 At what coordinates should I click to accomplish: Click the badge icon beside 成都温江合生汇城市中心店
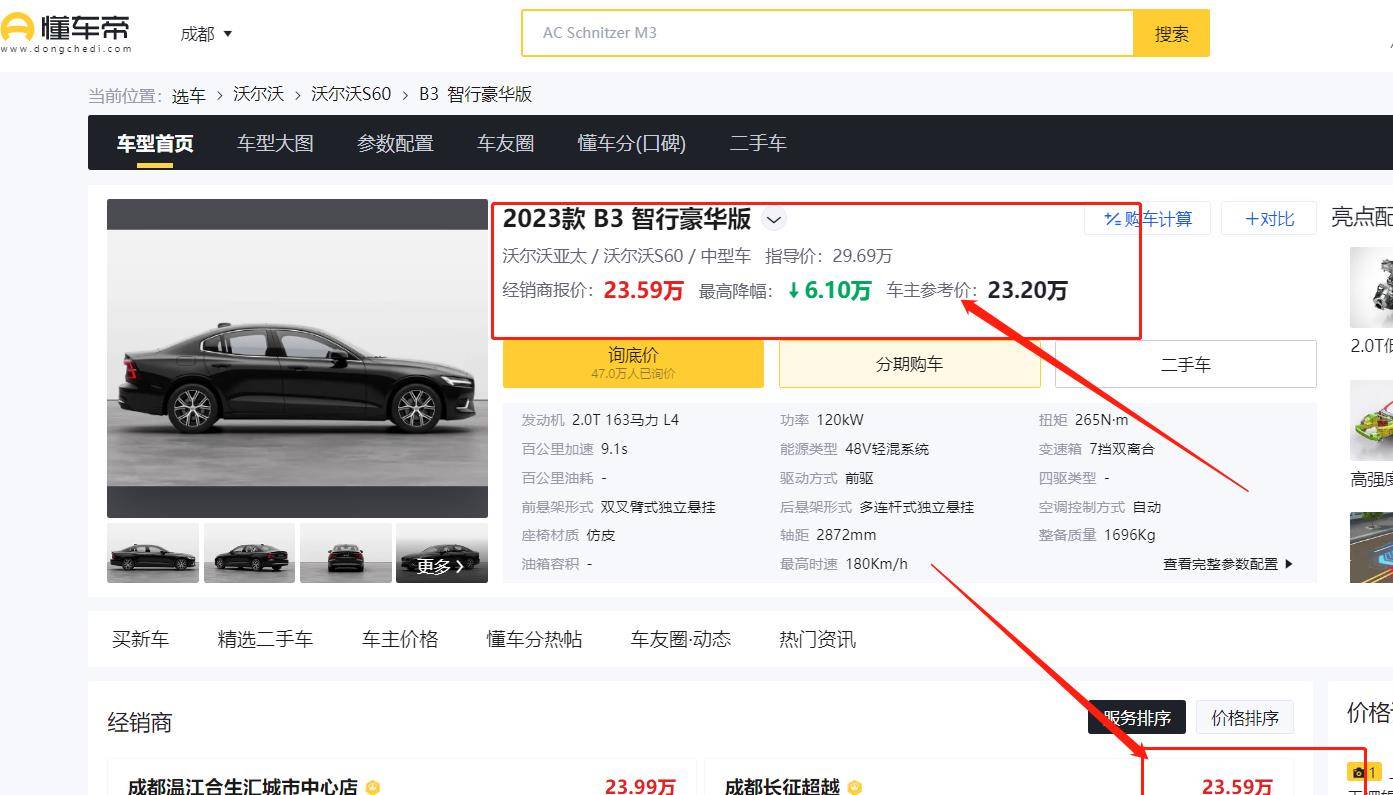[x=373, y=787]
